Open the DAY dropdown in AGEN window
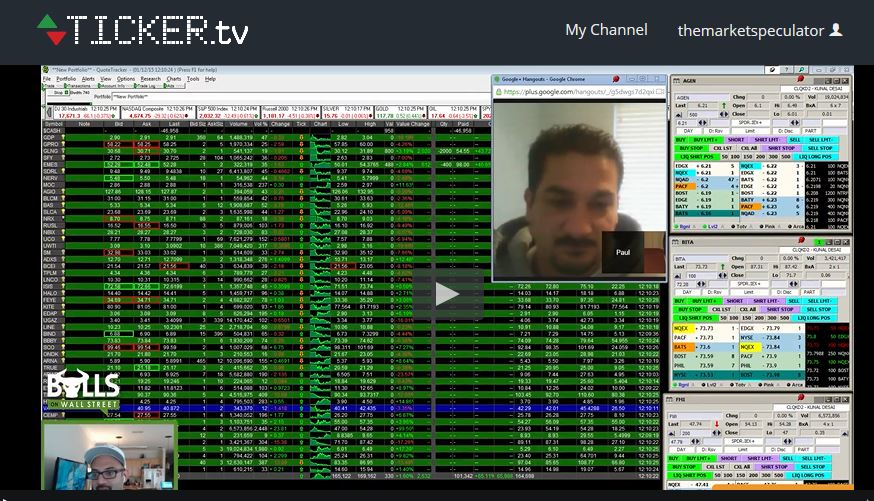This screenshot has width=874, height=501. 688,131
